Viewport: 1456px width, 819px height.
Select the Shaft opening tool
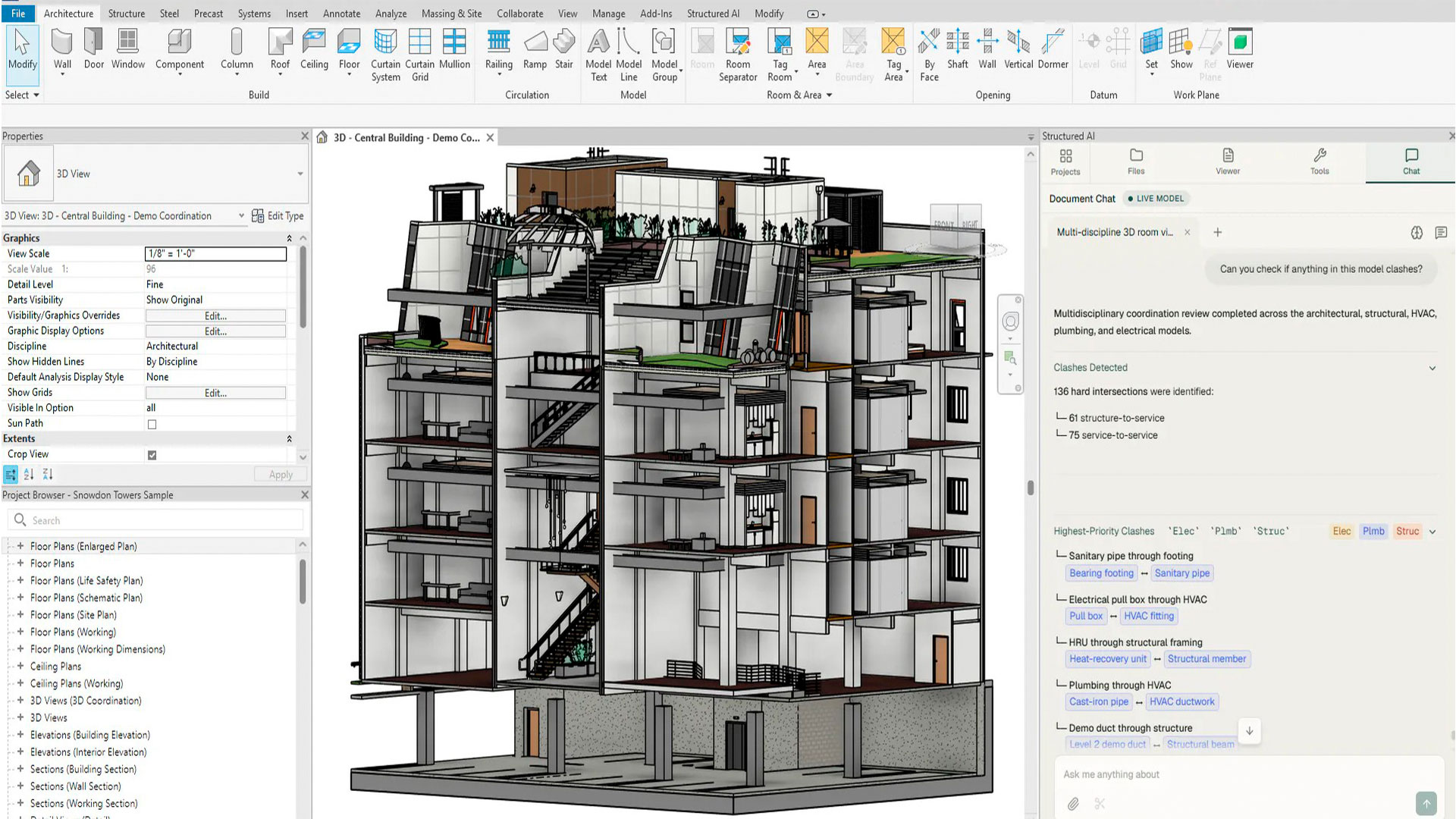(957, 49)
